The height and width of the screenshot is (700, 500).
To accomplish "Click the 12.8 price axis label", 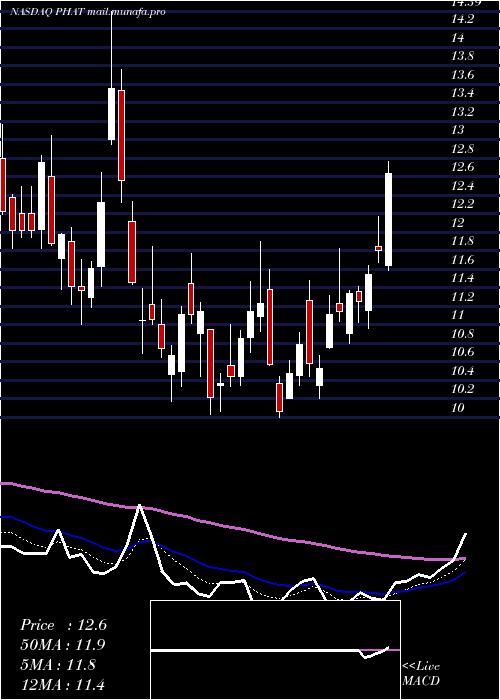I will pos(462,149).
